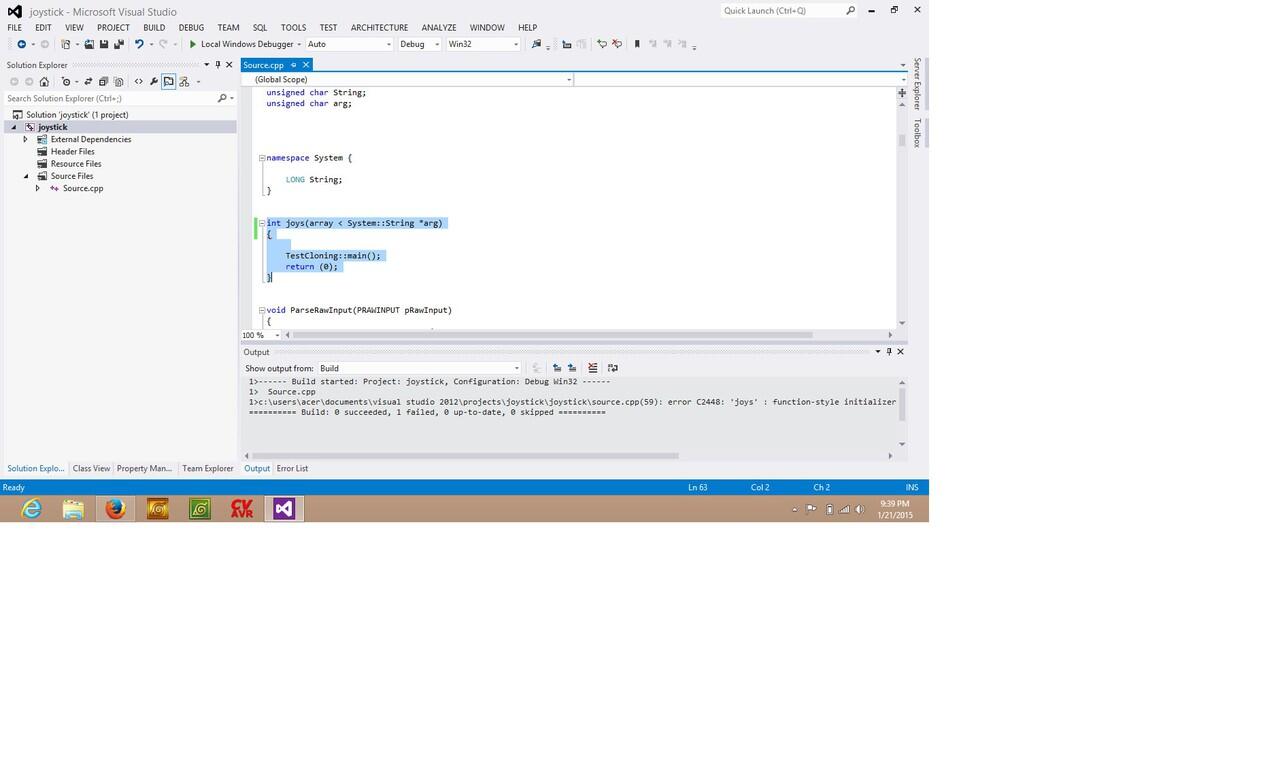Click Go to Previous Message icon in Output
The height and width of the screenshot is (782, 1280).
pyautogui.click(x=557, y=368)
